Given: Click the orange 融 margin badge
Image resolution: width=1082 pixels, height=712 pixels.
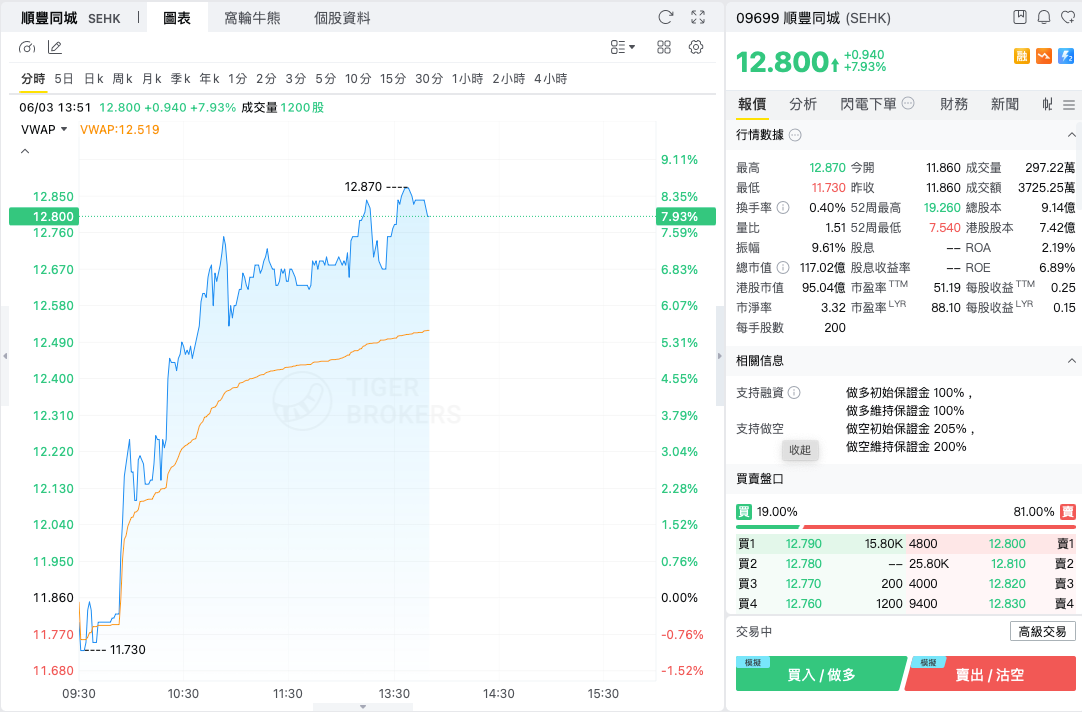Looking at the screenshot, I should (x=1021, y=56).
